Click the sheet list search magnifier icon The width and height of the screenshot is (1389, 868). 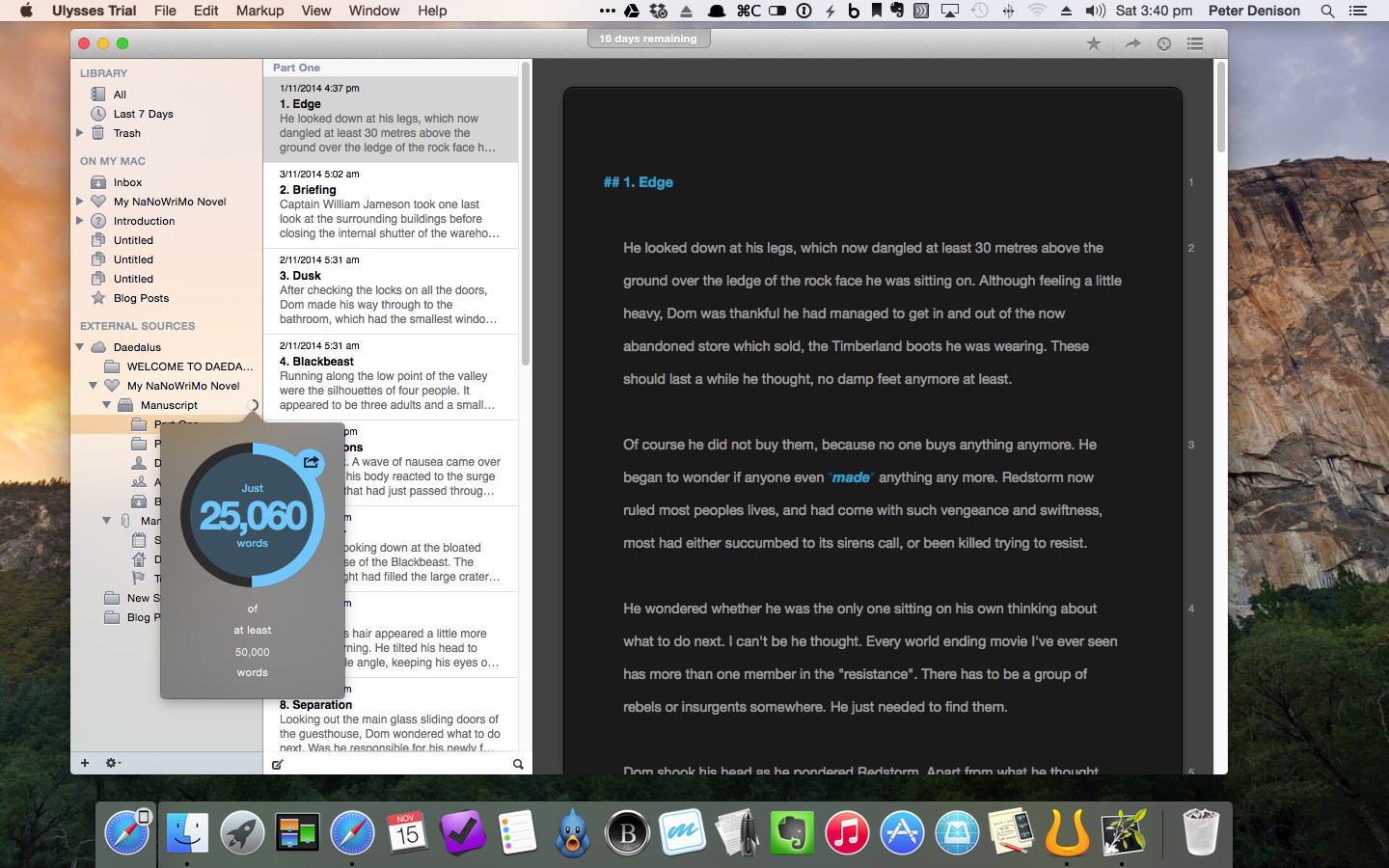pos(518,764)
